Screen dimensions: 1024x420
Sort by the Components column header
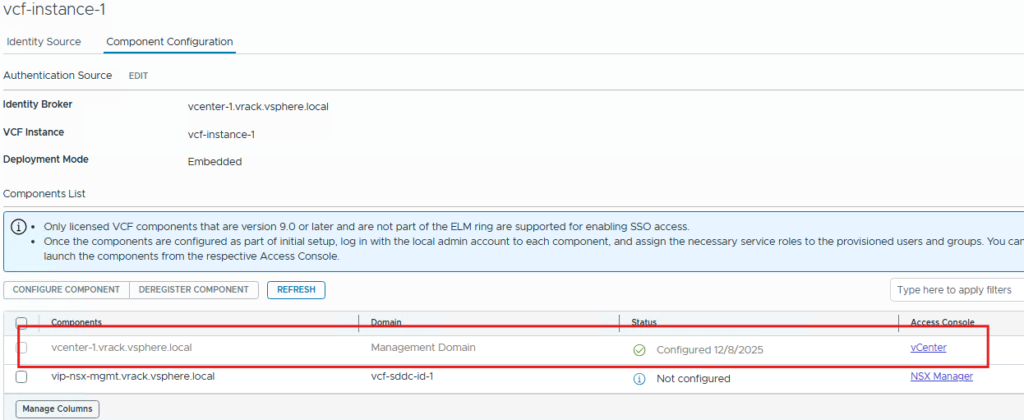[77, 322]
